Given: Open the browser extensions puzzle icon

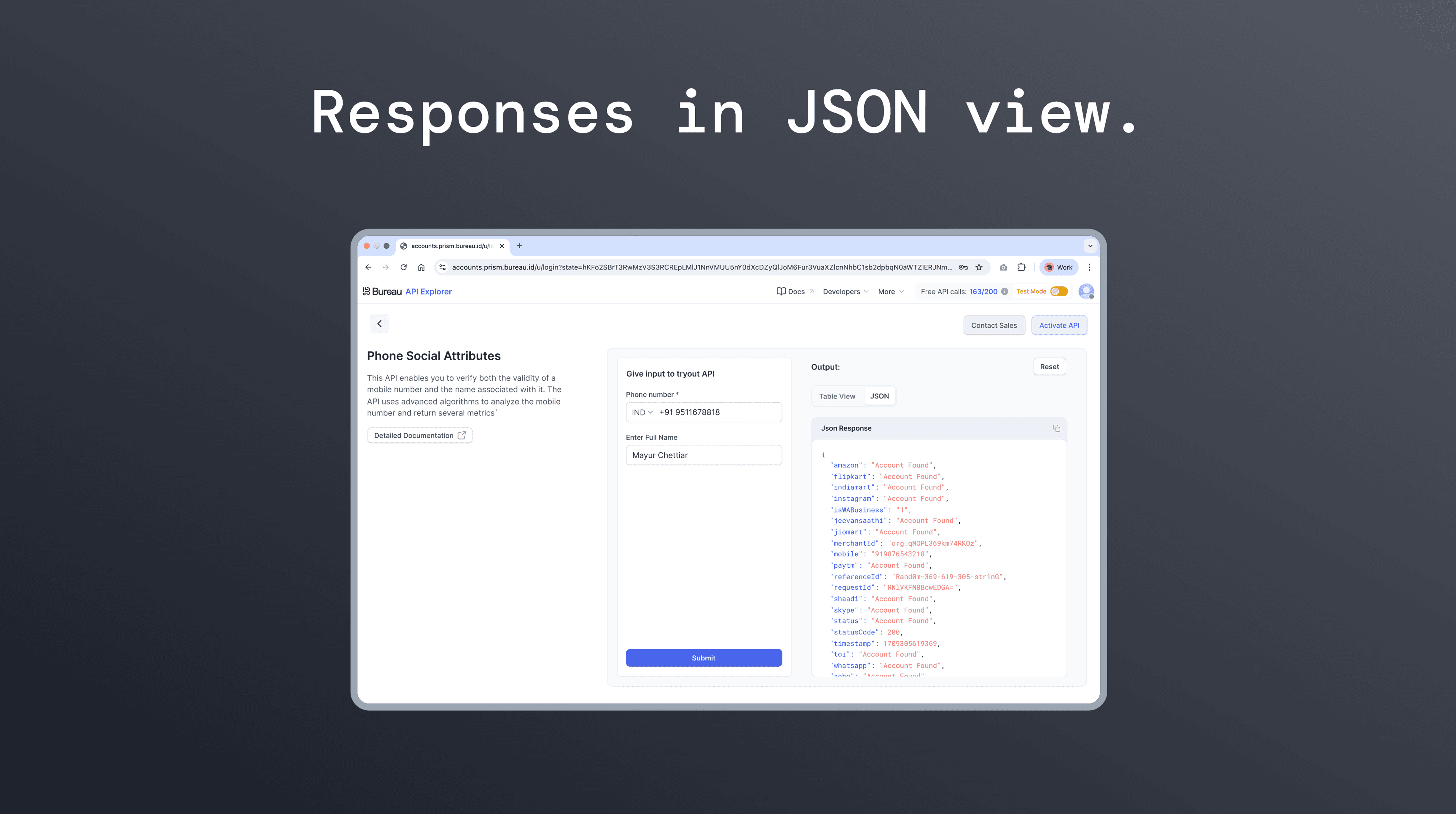Looking at the screenshot, I should (x=1021, y=267).
